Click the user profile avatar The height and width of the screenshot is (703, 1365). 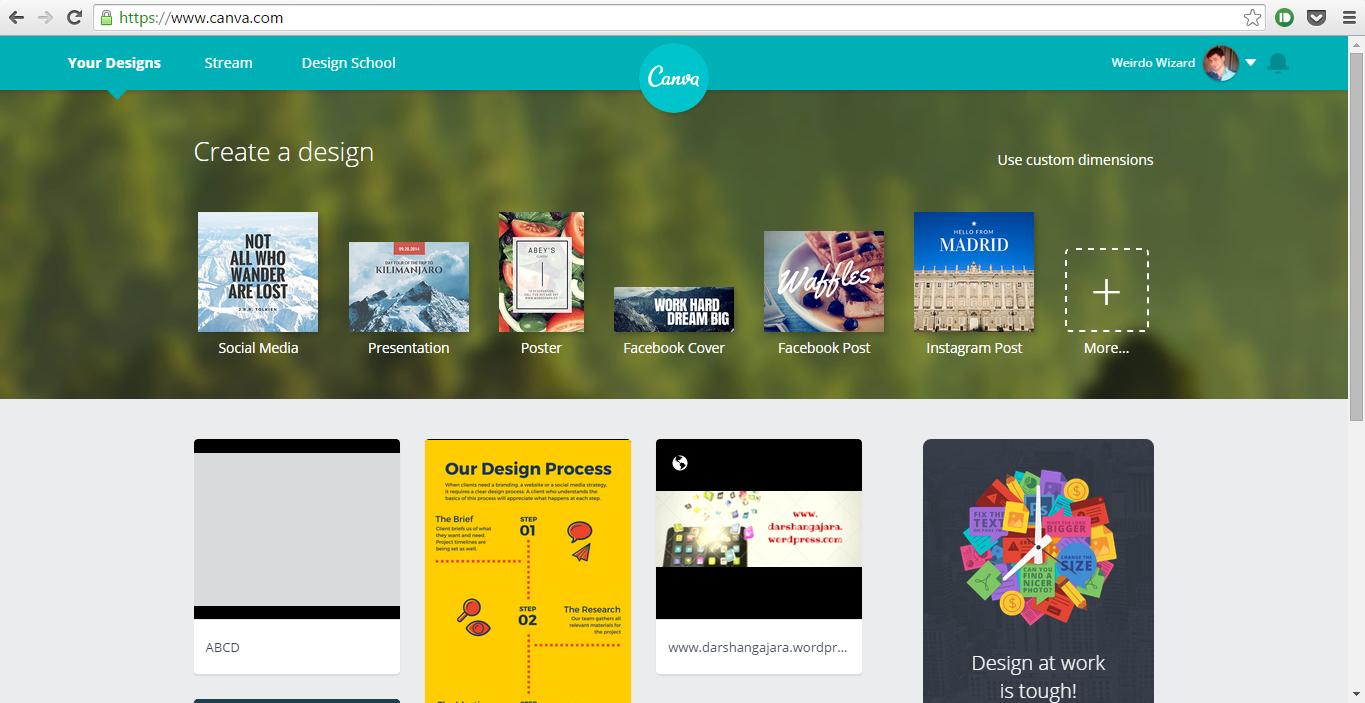coord(1220,63)
